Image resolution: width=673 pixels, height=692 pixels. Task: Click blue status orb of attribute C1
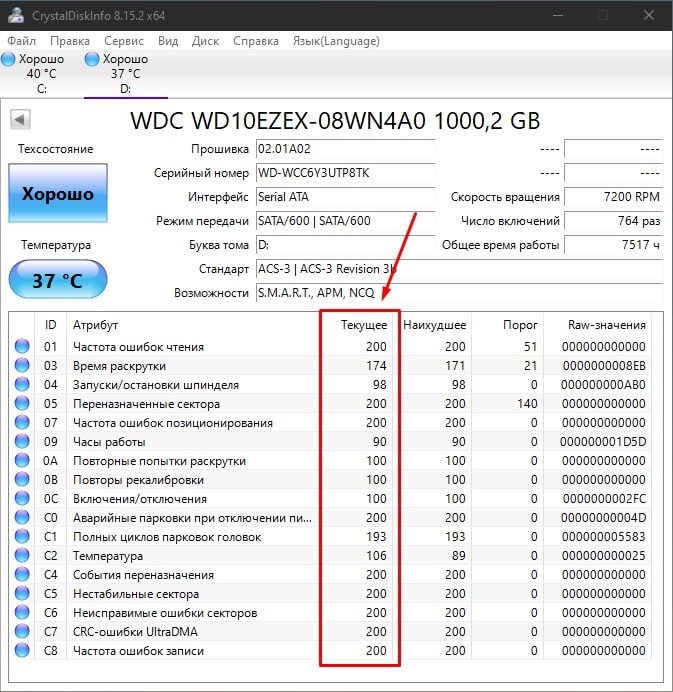tap(22, 536)
